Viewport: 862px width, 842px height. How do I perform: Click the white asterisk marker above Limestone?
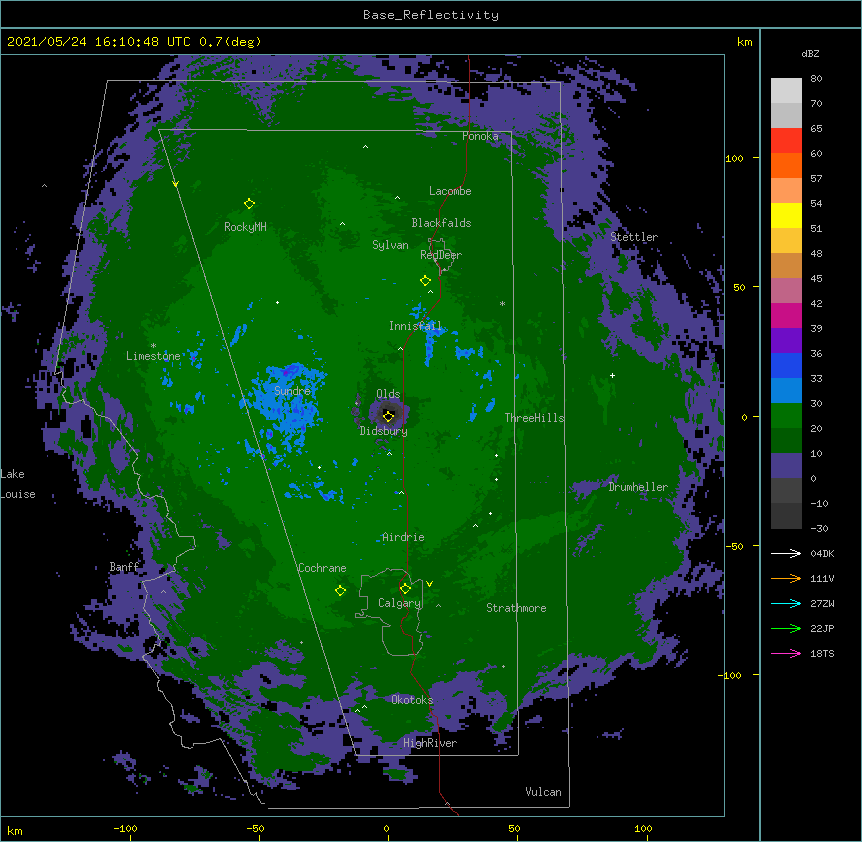click(153, 346)
